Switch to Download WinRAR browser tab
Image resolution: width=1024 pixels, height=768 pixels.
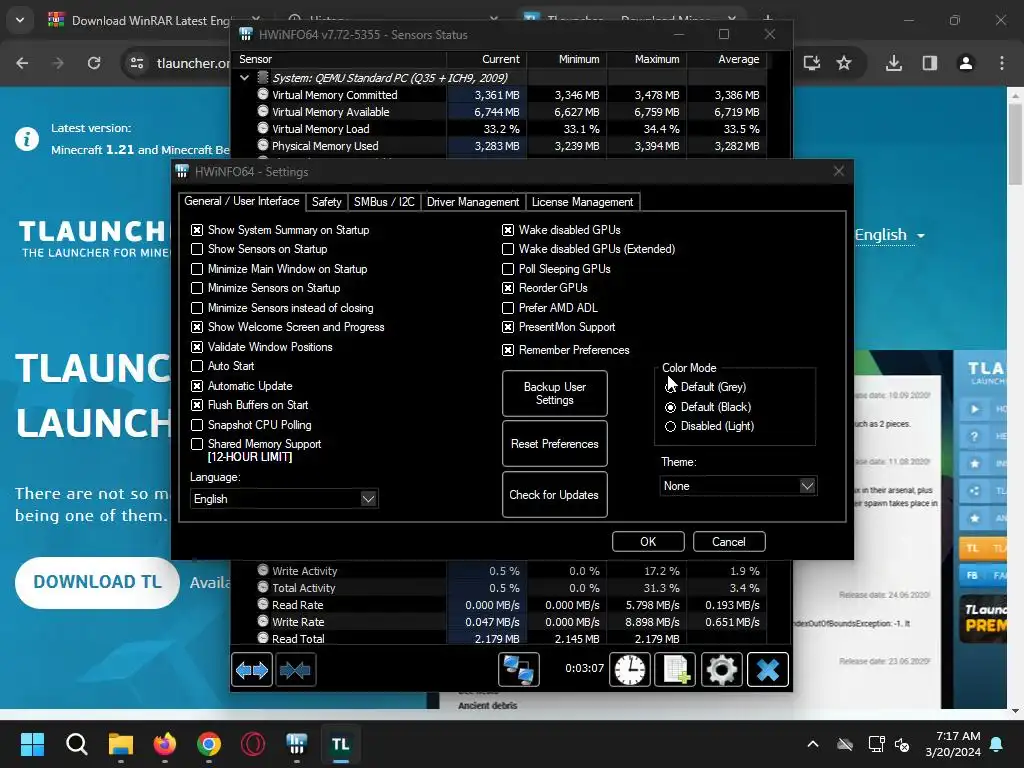click(x=150, y=20)
